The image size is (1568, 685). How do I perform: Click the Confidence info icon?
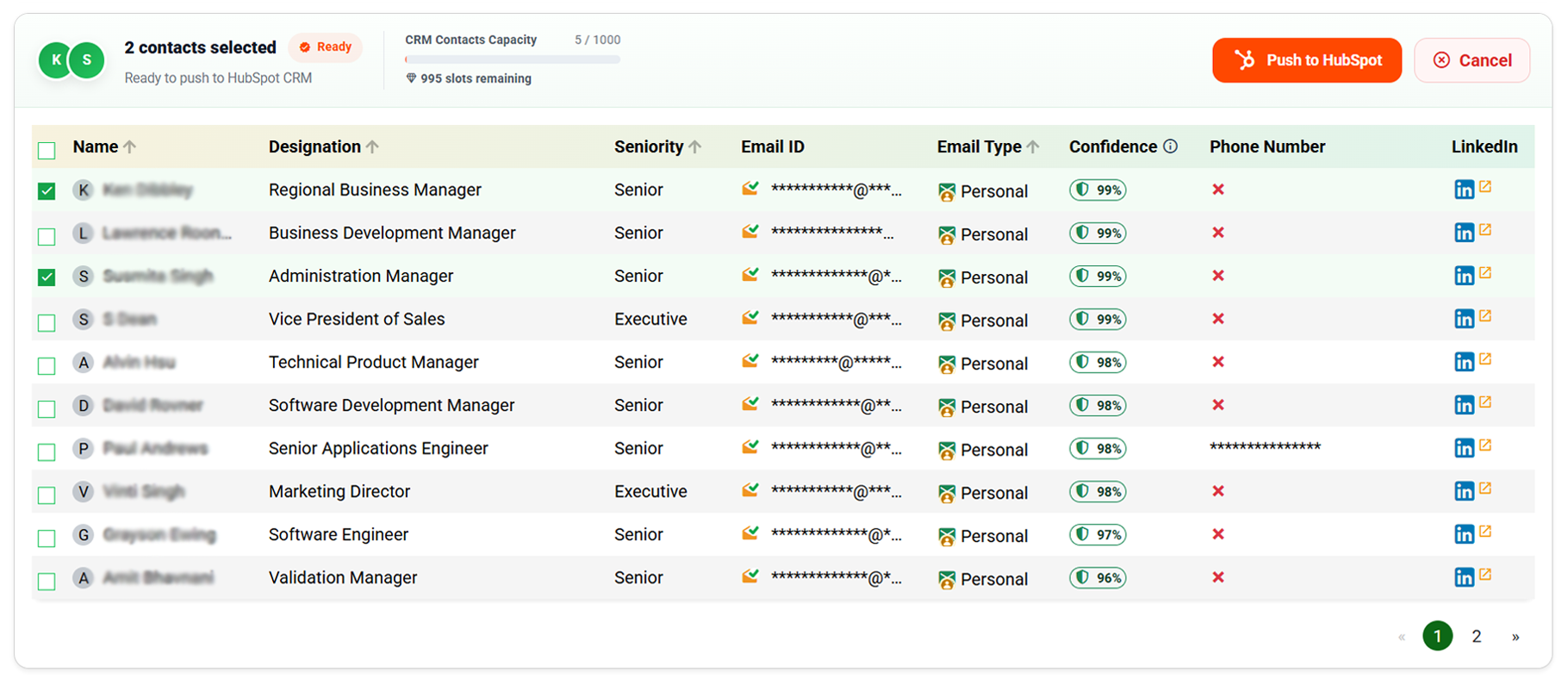[1170, 146]
